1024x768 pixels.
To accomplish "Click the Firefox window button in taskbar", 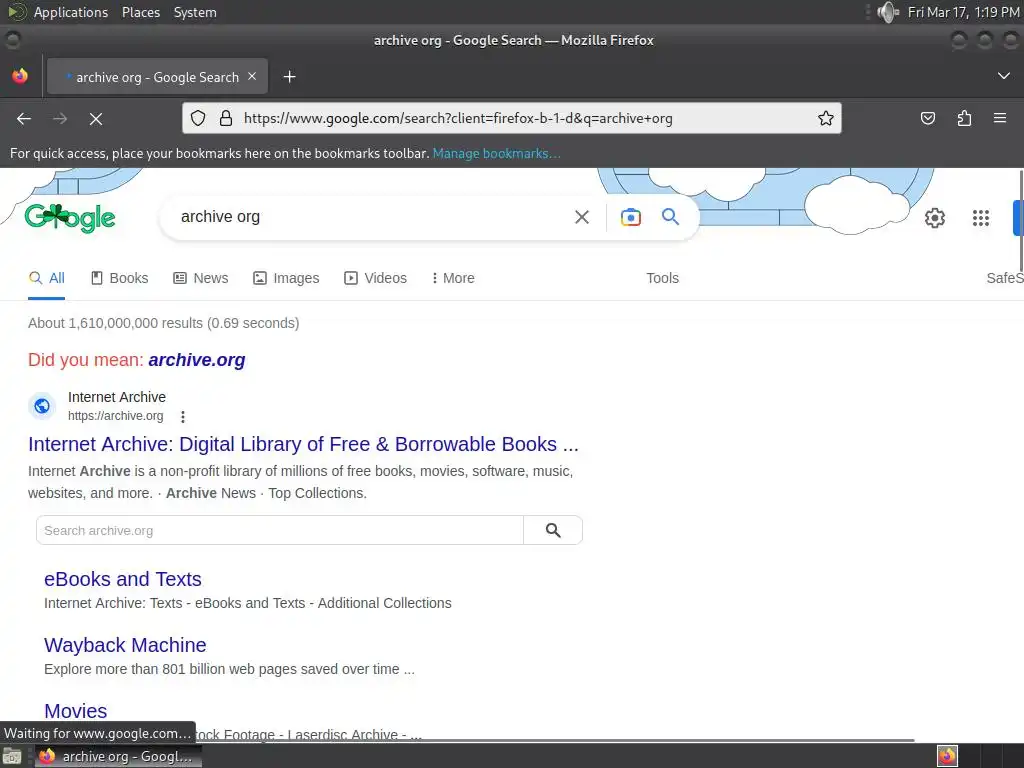I will 118,756.
